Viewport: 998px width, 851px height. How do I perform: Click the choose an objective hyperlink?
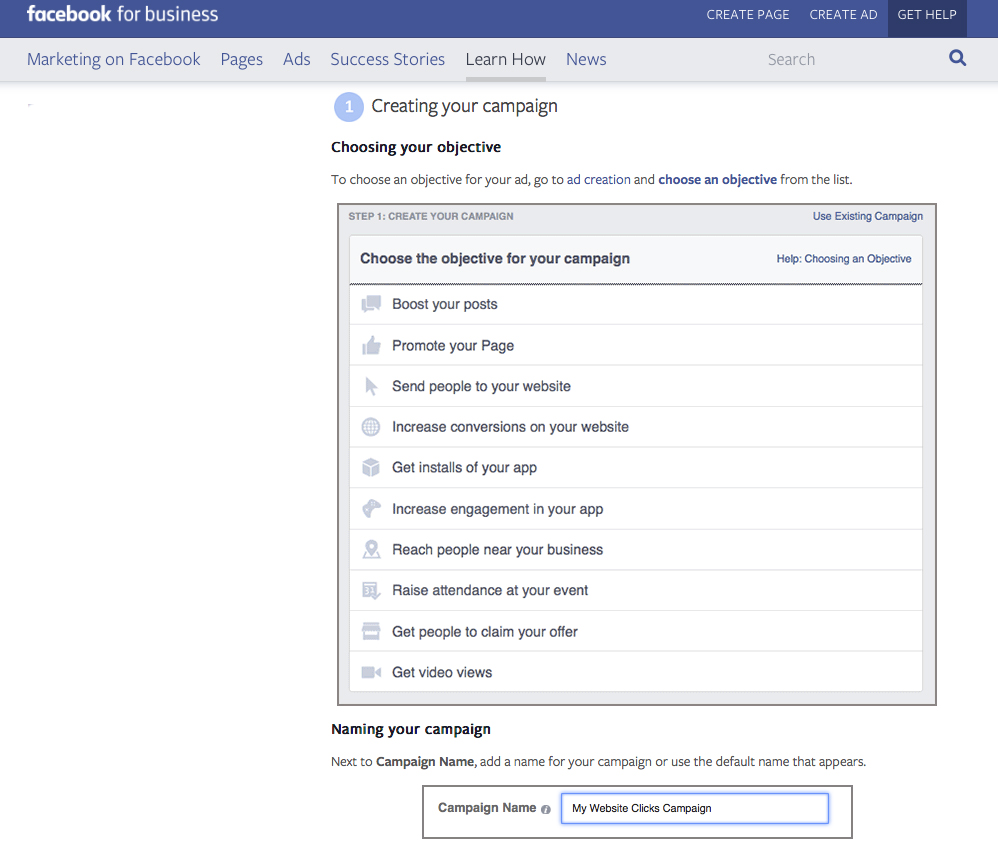click(x=717, y=180)
